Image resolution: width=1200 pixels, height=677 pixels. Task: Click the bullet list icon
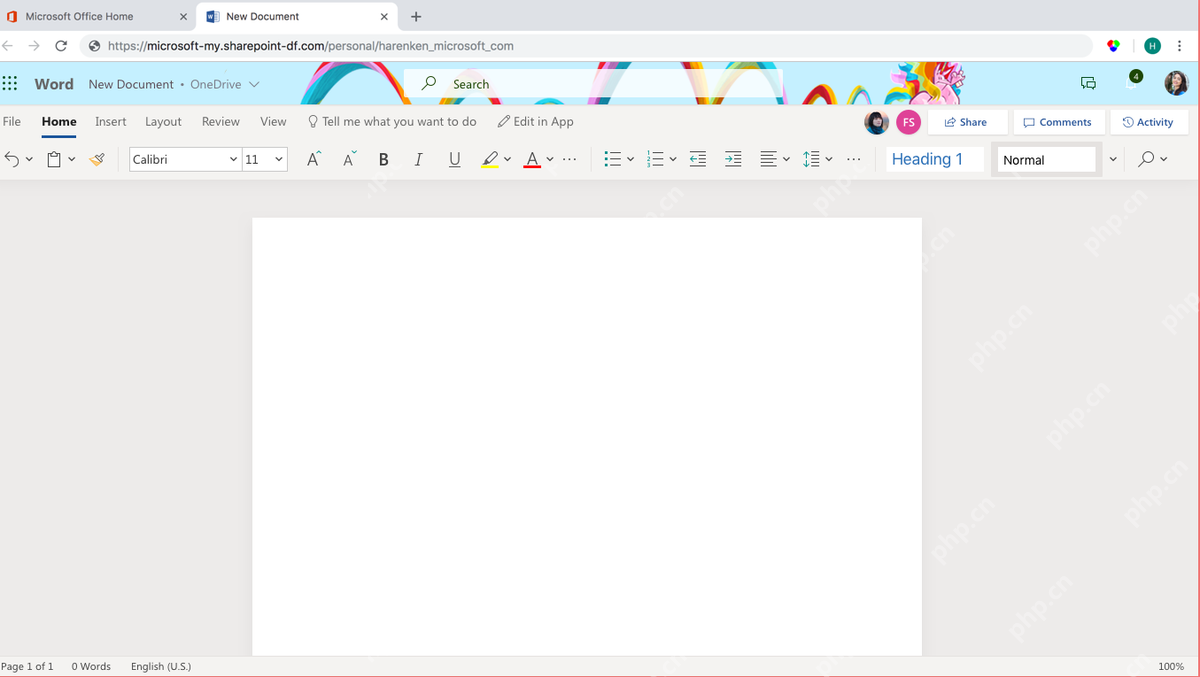613,160
